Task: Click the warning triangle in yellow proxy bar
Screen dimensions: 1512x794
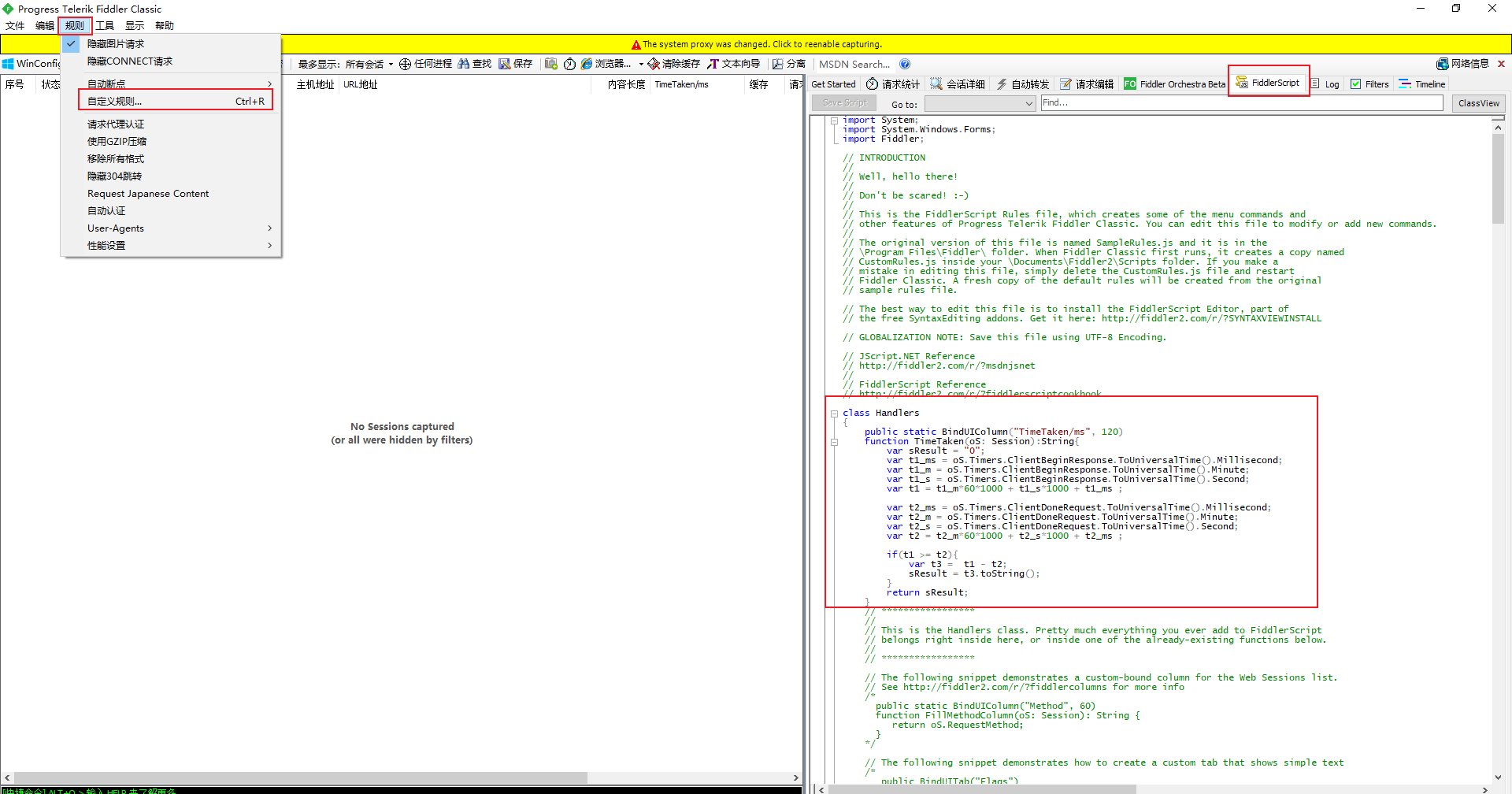Action: [636, 45]
